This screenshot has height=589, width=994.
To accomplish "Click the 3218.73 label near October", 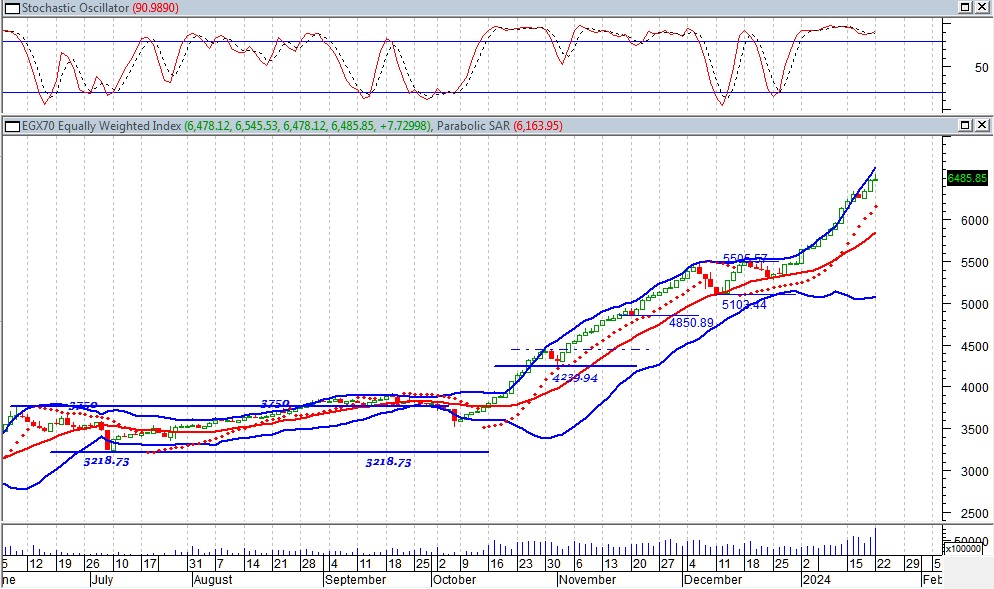I will pos(388,463).
